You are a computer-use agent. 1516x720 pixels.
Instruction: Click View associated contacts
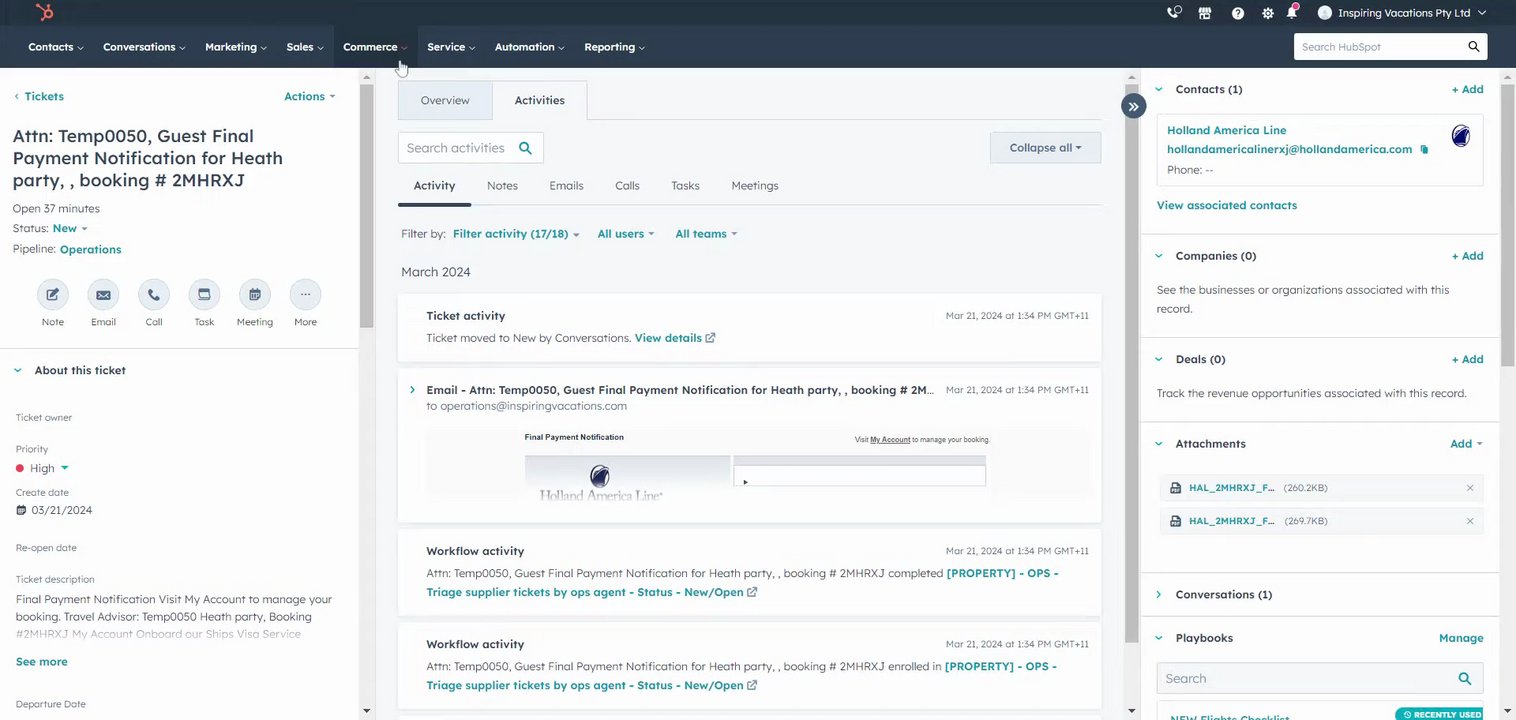[x=1227, y=206]
